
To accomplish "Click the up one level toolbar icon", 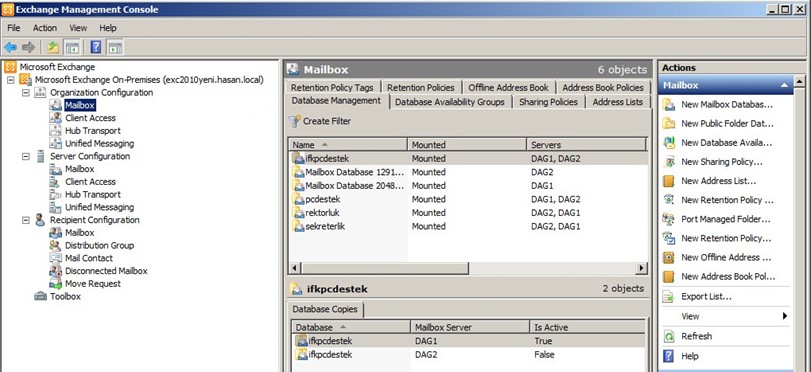I will tap(53, 48).
